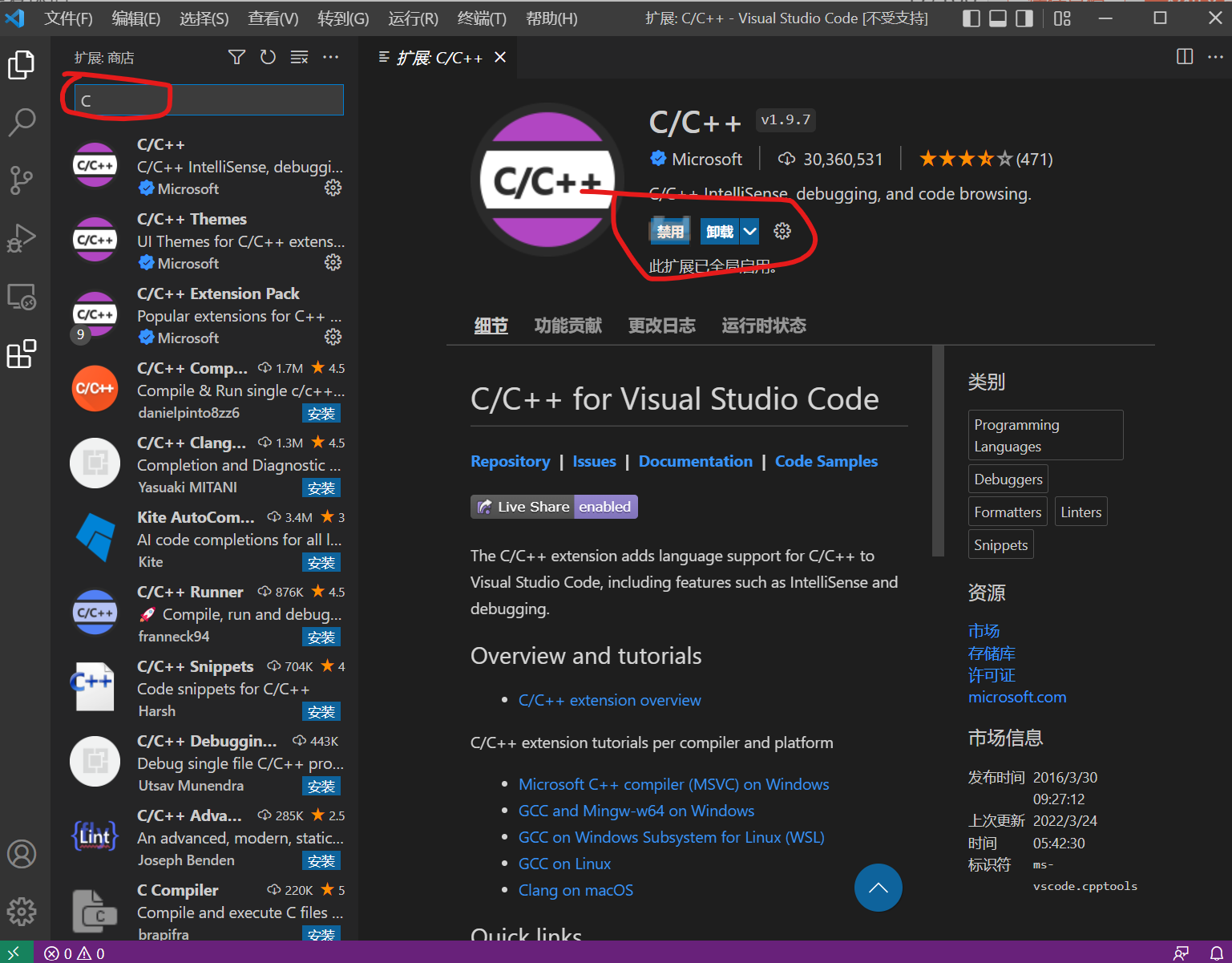Image resolution: width=1232 pixels, height=963 pixels.
Task: Switch to the 细节 tab
Action: 491,326
